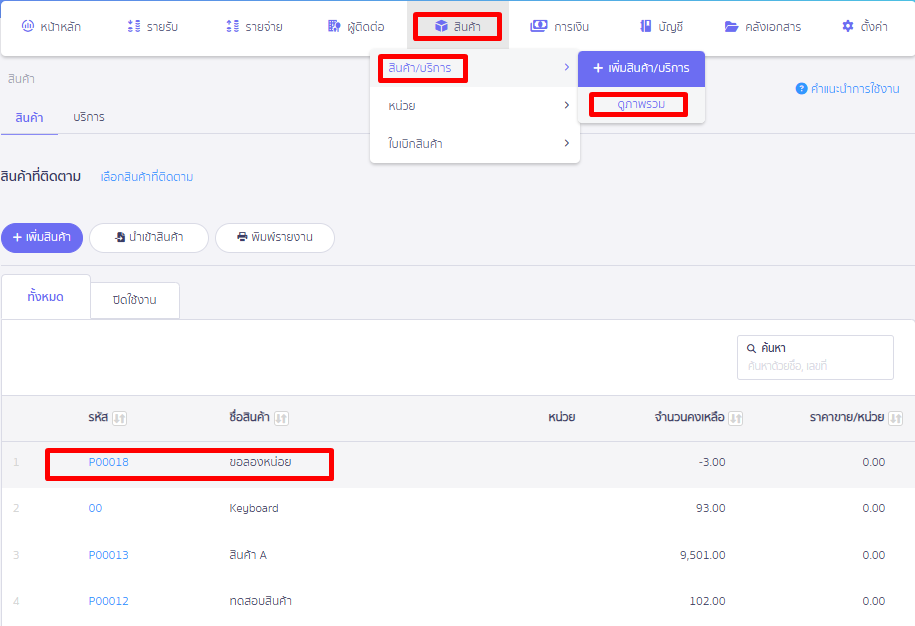Open the ผู้ติดต่อ contacts icon
Viewport: 915px width, 626px height.
[x=333, y=26]
